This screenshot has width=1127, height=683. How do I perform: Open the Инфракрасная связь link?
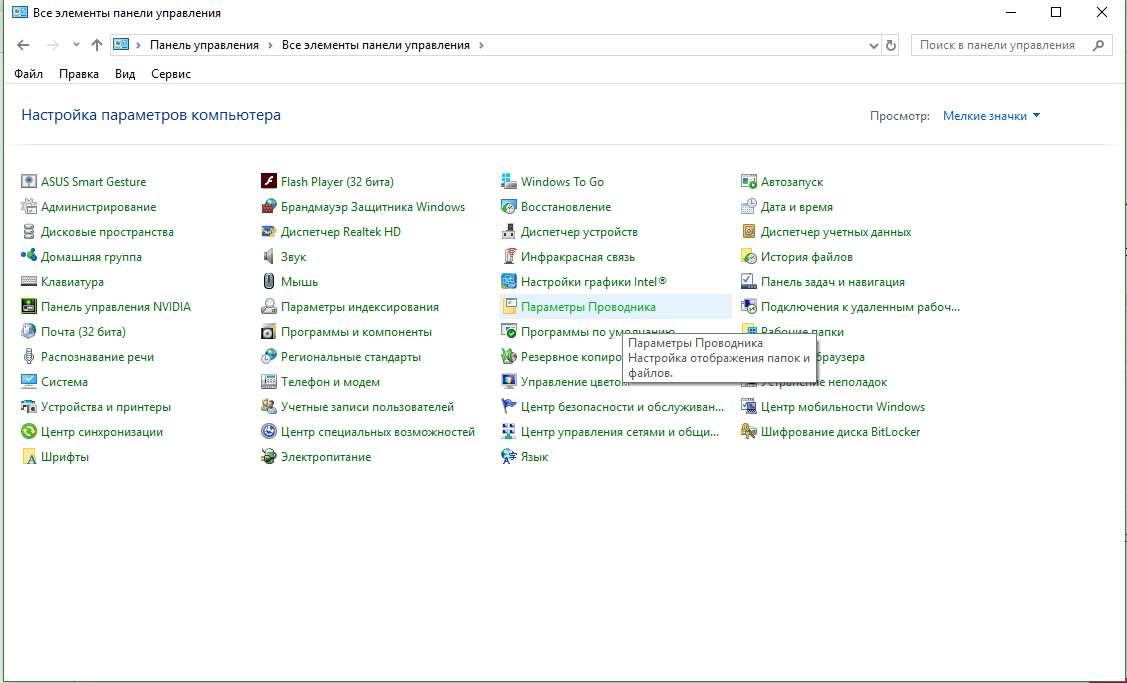pyautogui.click(x=578, y=257)
